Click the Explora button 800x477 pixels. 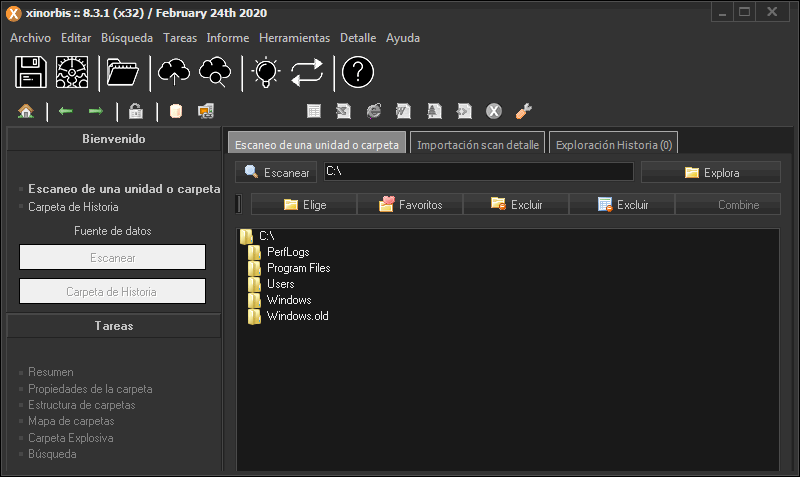711,172
